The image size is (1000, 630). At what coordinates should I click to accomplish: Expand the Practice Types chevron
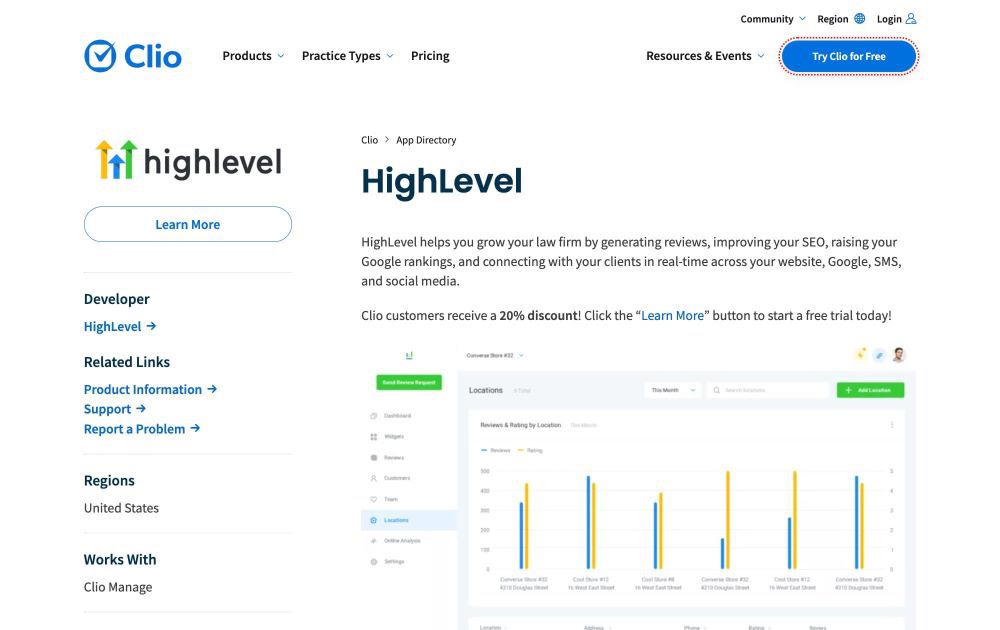tap(390, 56)
